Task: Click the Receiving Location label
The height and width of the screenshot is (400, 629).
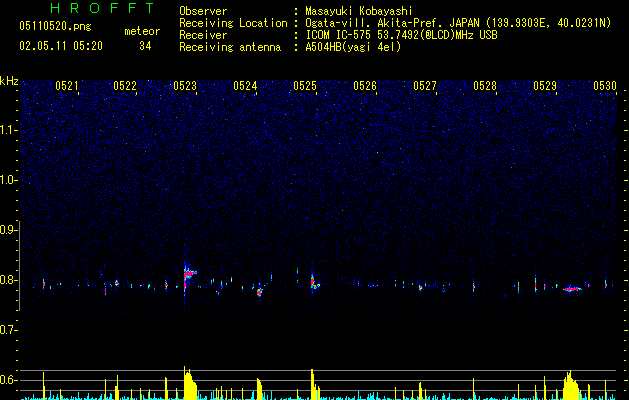Action: tap(233, 23)
